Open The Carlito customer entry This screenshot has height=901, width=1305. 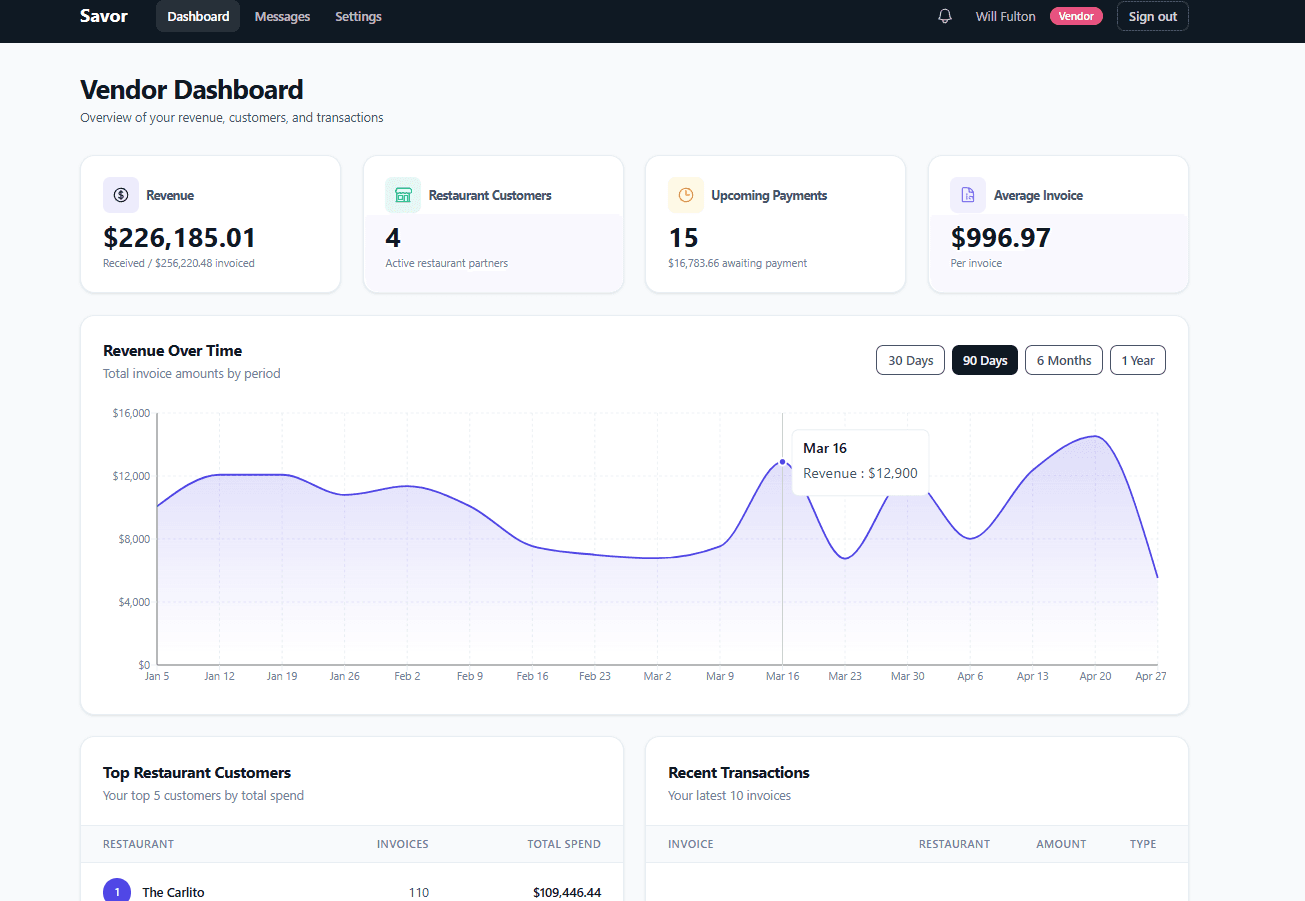tap(173, 892)
